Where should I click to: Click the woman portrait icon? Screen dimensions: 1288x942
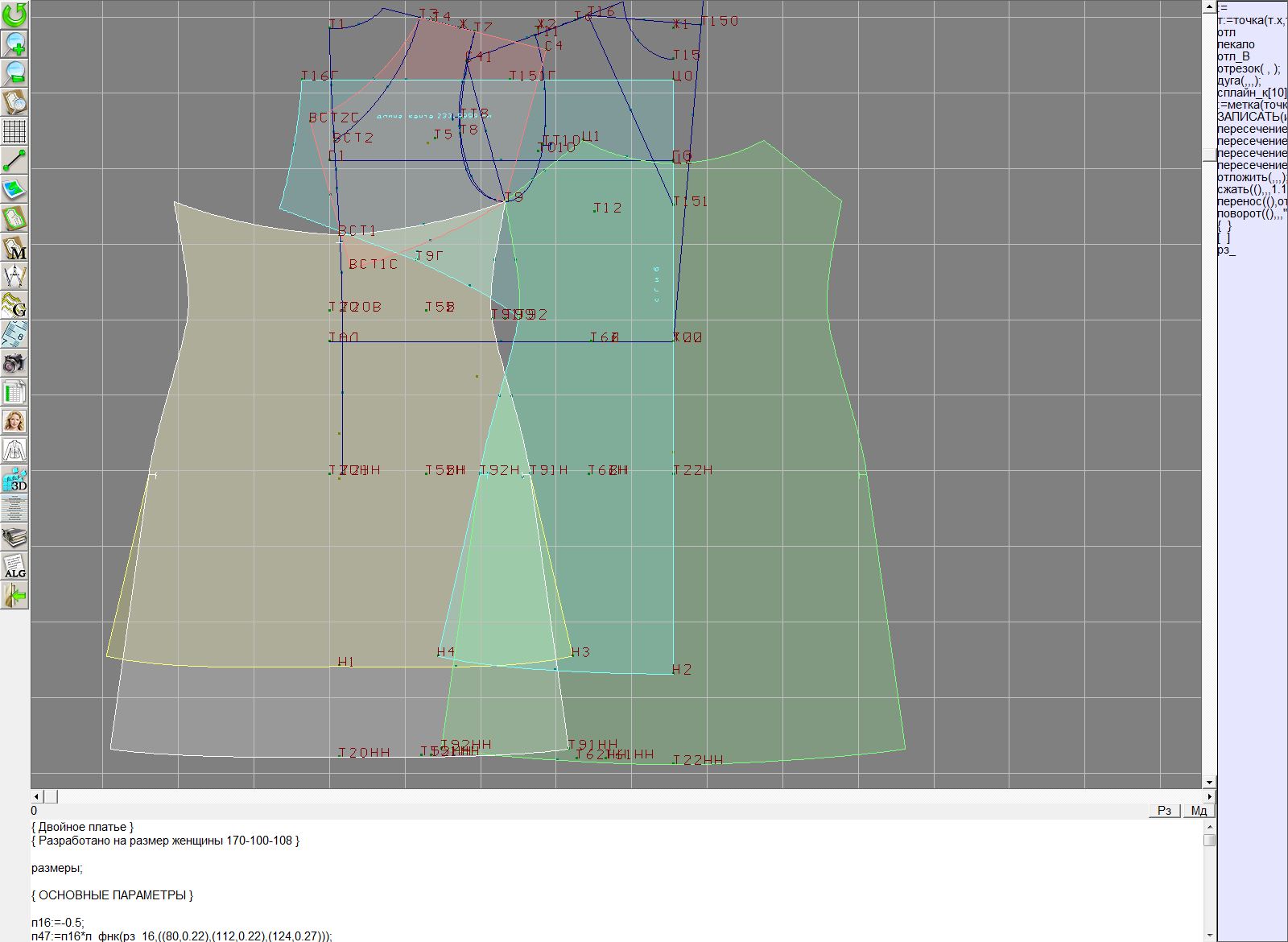[14, 421]
